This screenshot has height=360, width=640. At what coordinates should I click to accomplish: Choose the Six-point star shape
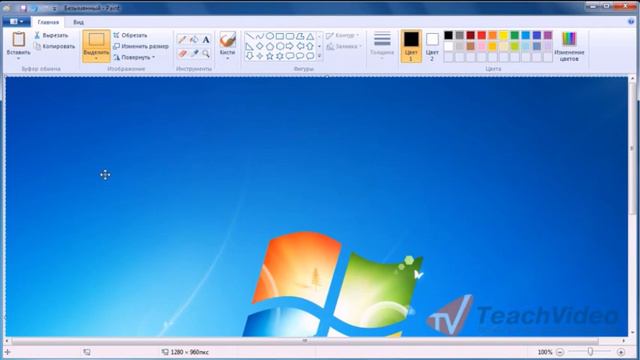point(280,56)
